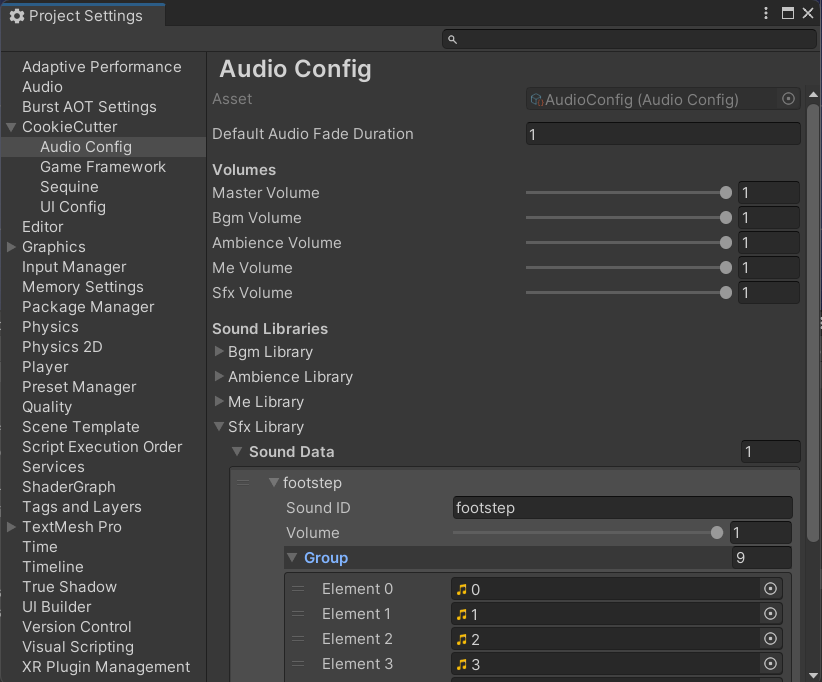Edit the Sound ID footstep text field
822x682 pixels.
[x=622, y=507]
